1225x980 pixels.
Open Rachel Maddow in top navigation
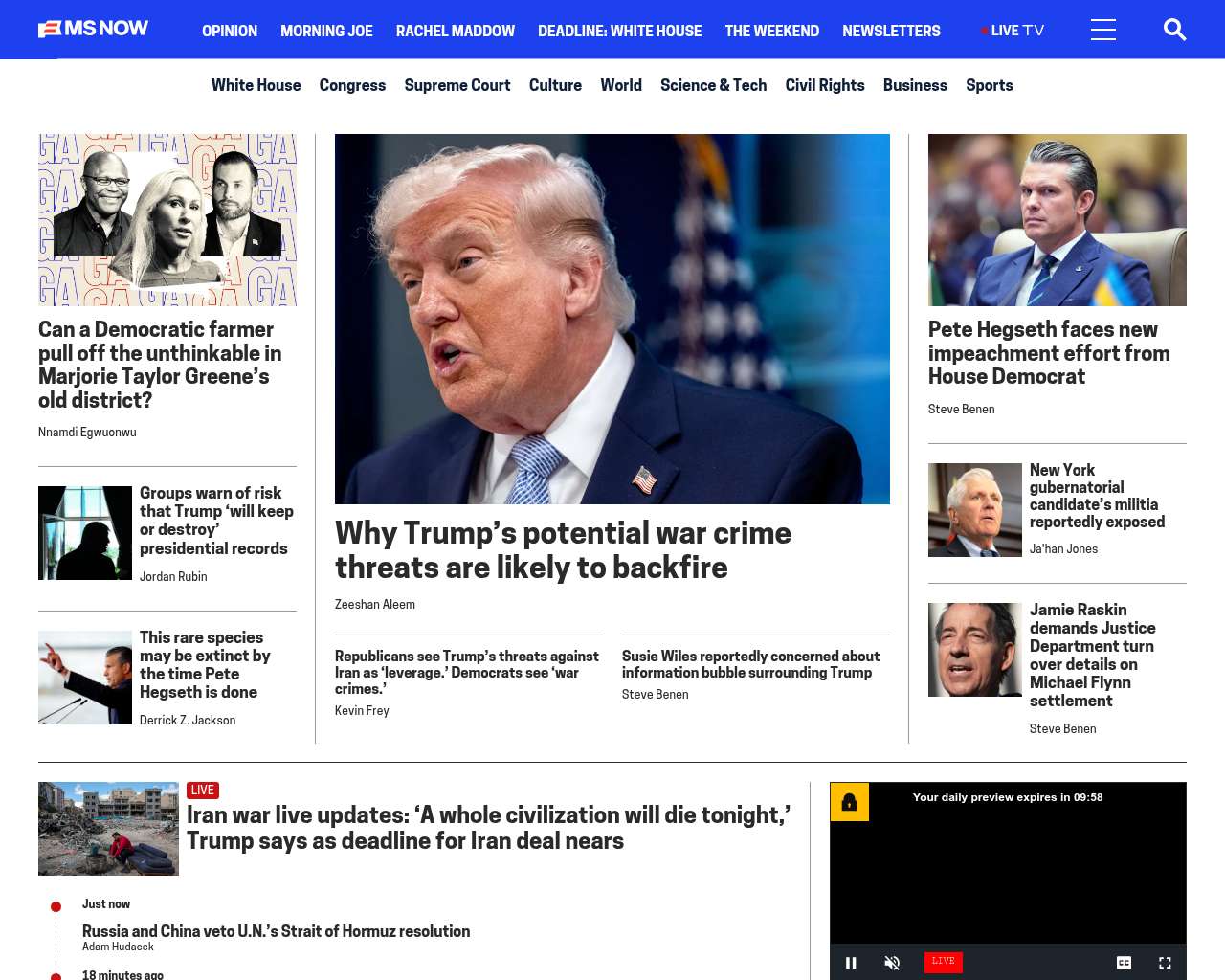pos(456,31)
